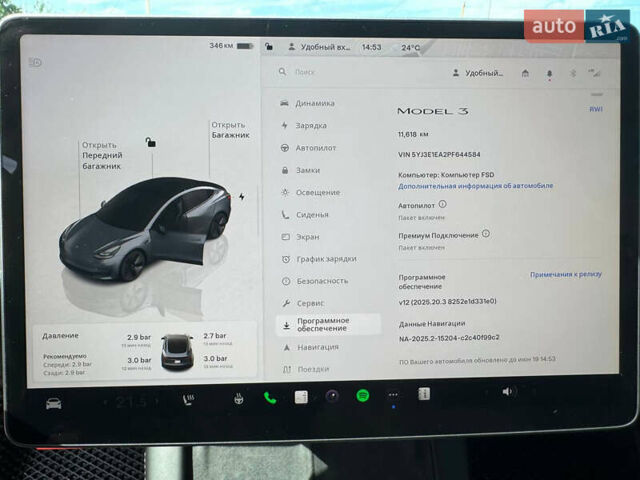
Task: Tap the cellular signal icon
Action: [594, 73]
